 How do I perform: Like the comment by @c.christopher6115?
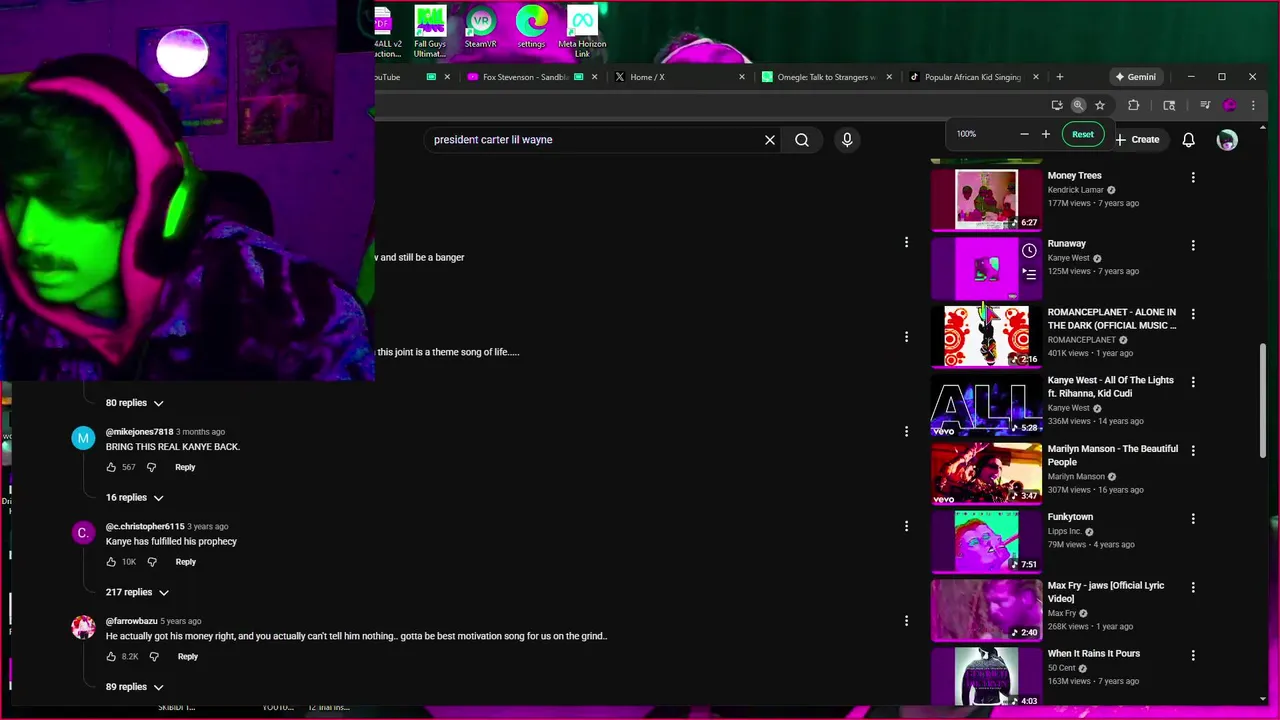click(111, 562)
